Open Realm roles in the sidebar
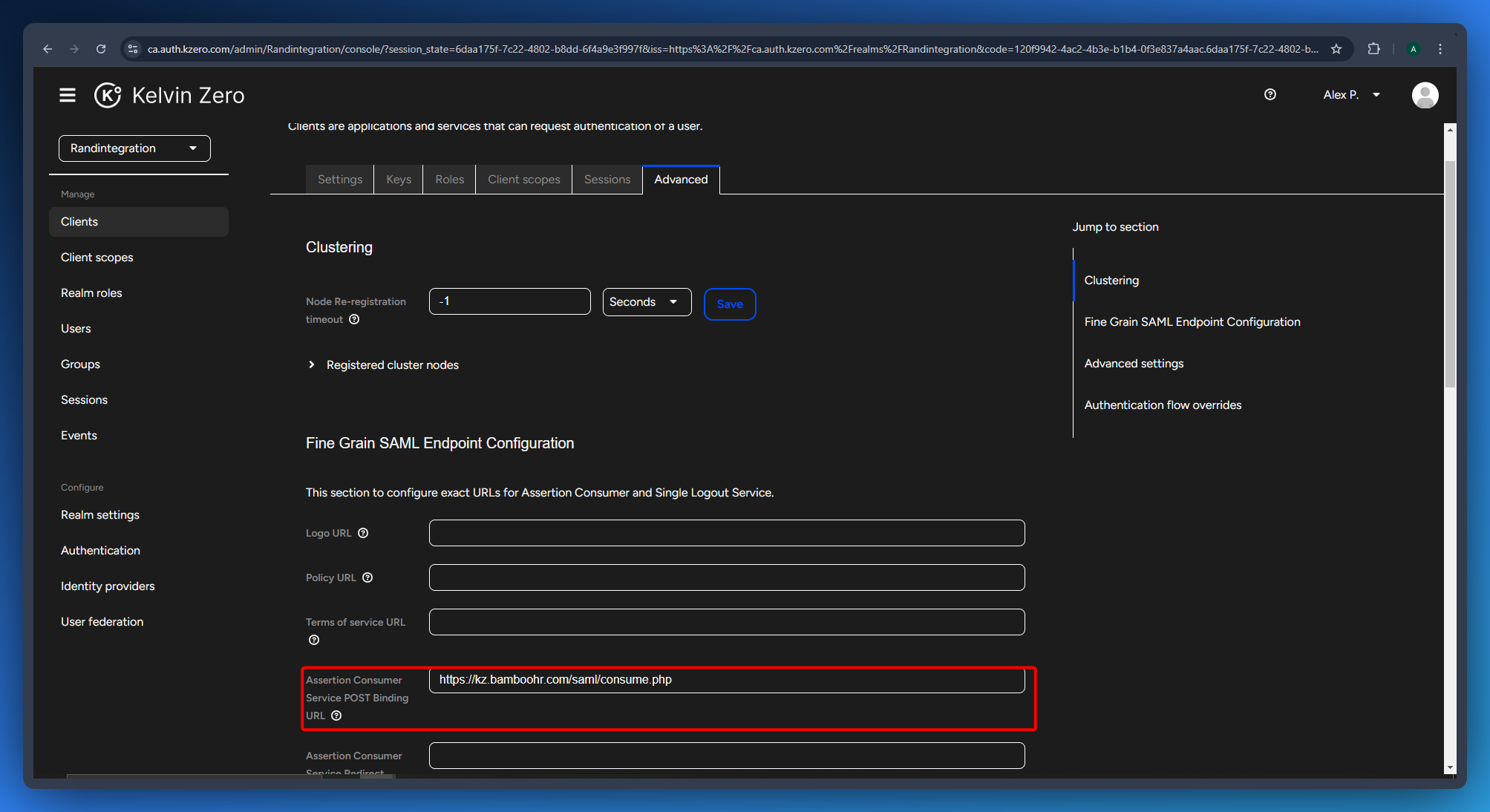Screen dimensions: 1490x812 tap(139, 293)
